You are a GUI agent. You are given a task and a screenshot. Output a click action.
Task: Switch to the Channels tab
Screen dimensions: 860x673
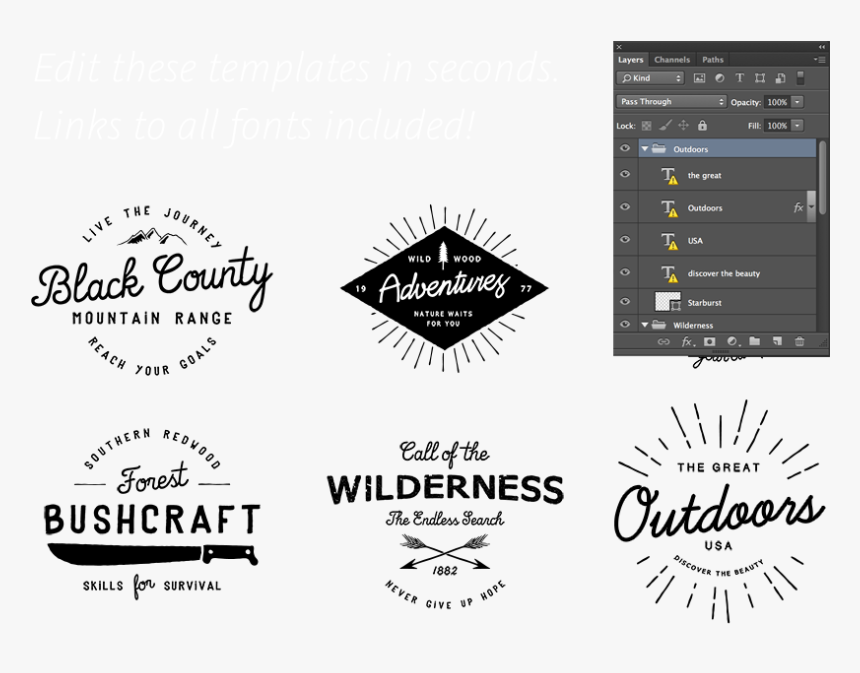point(671,59)
